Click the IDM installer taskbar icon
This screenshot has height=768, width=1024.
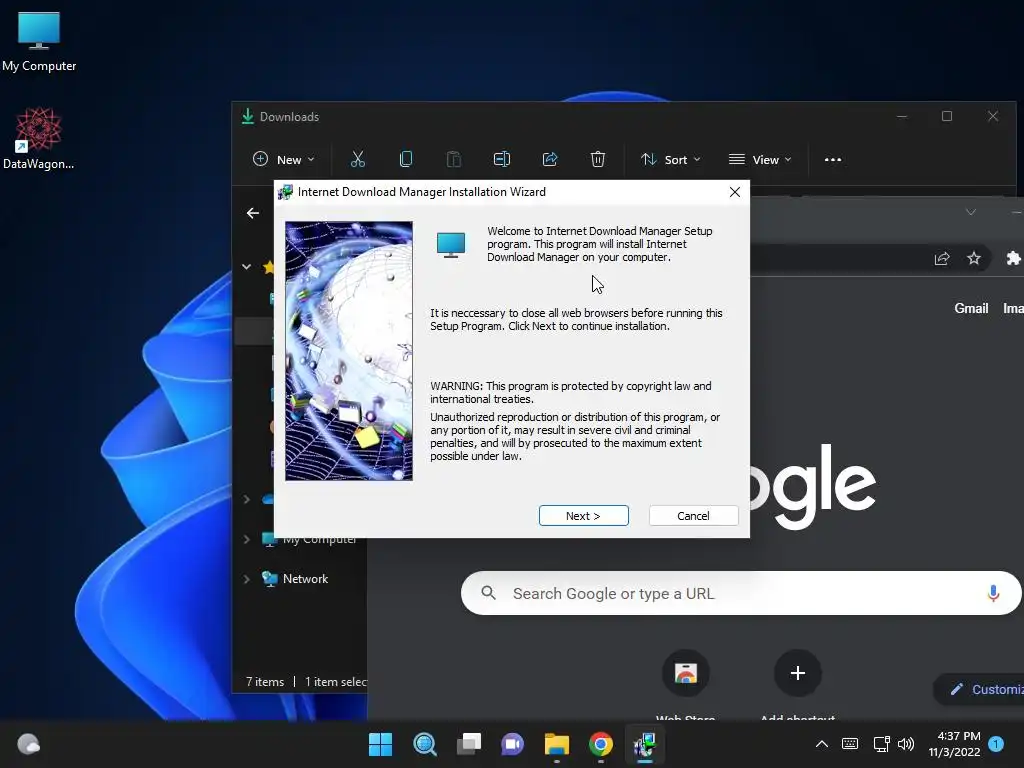point(645,744)
